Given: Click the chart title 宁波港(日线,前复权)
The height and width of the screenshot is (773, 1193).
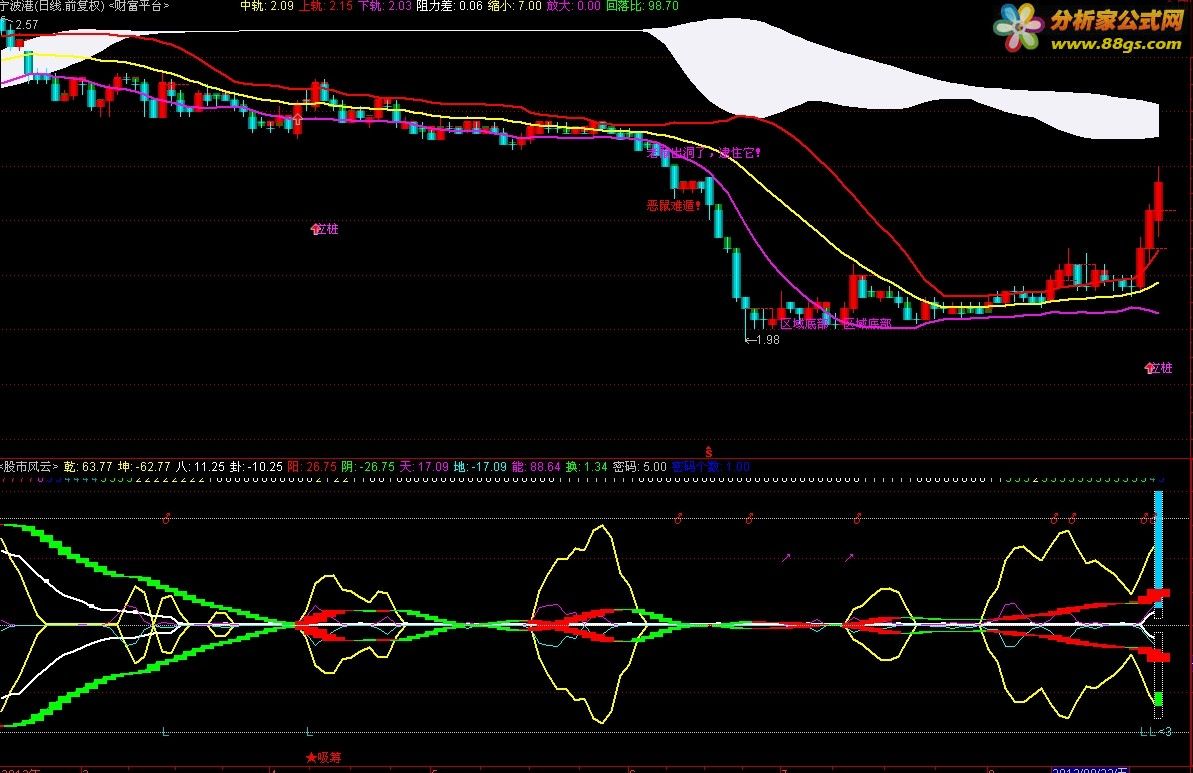Looking at the screenshot, I should pyautogui.click(x=53, y=6).
